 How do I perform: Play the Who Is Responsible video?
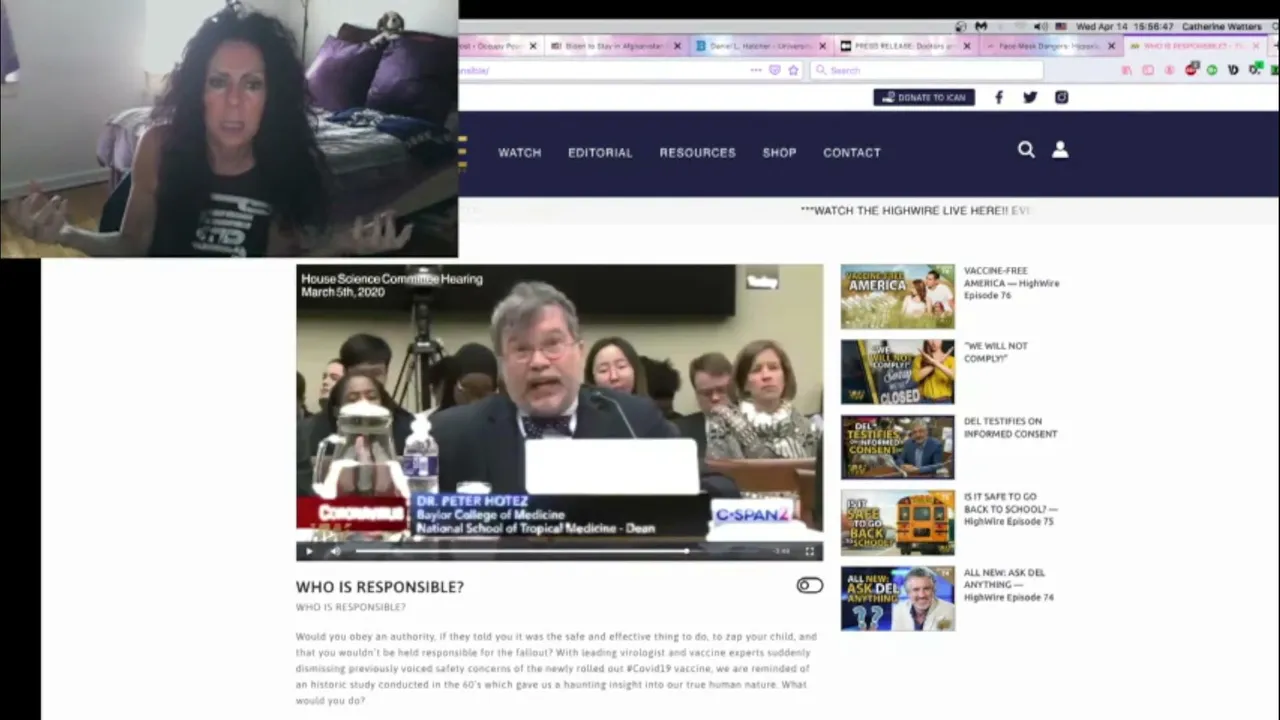(x=309, y=551)
